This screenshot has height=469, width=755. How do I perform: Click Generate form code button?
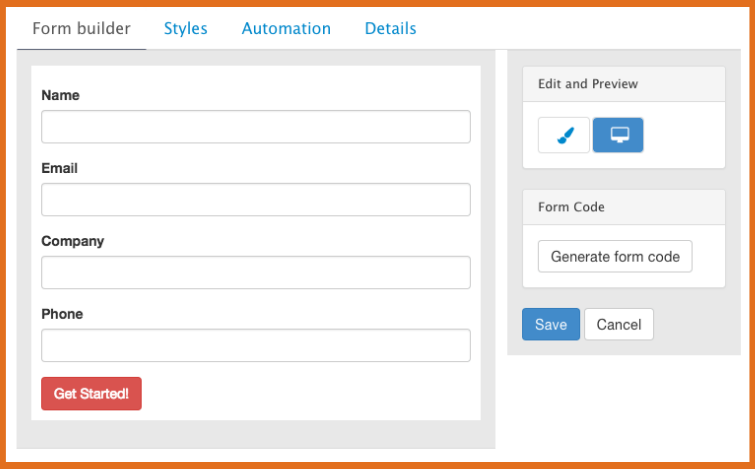pos(615,256)
